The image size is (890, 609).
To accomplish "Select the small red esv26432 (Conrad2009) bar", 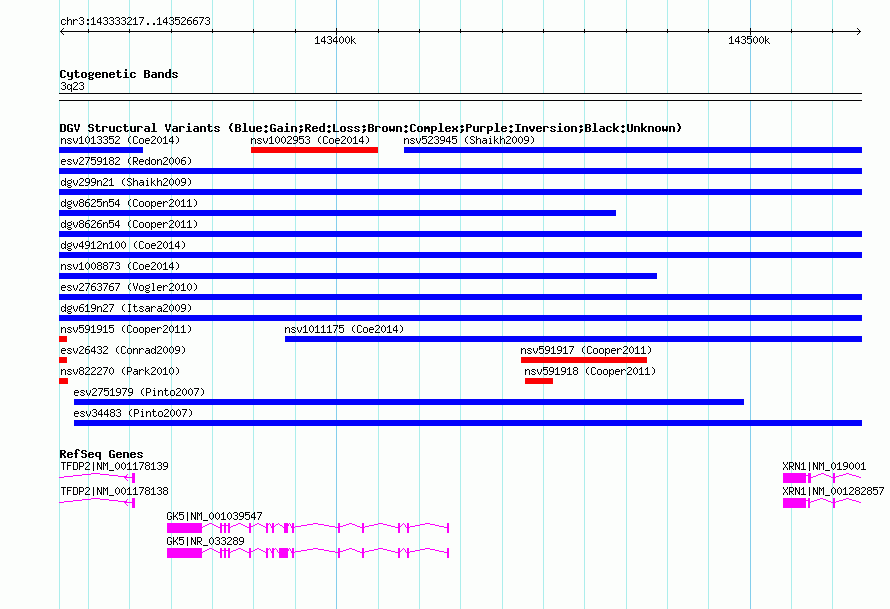I will point(63,360).
